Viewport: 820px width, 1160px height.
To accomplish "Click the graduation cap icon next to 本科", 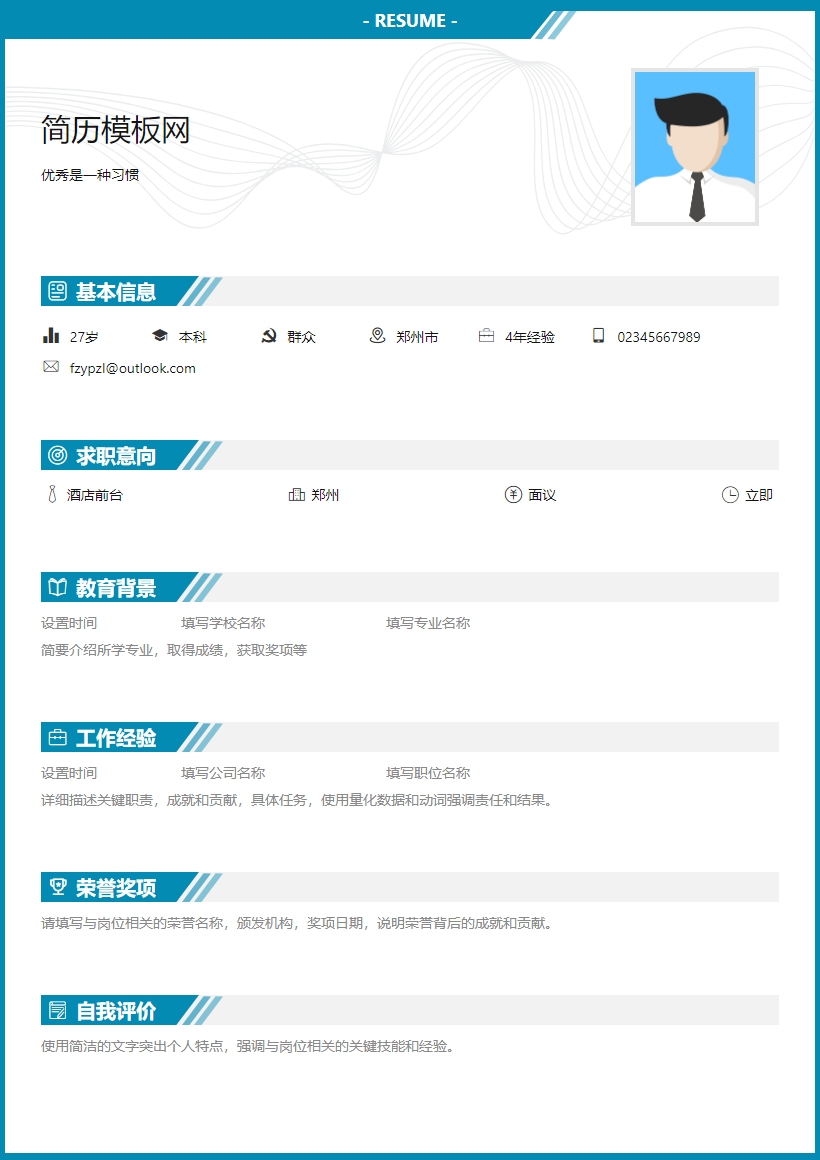I will 160,336.
